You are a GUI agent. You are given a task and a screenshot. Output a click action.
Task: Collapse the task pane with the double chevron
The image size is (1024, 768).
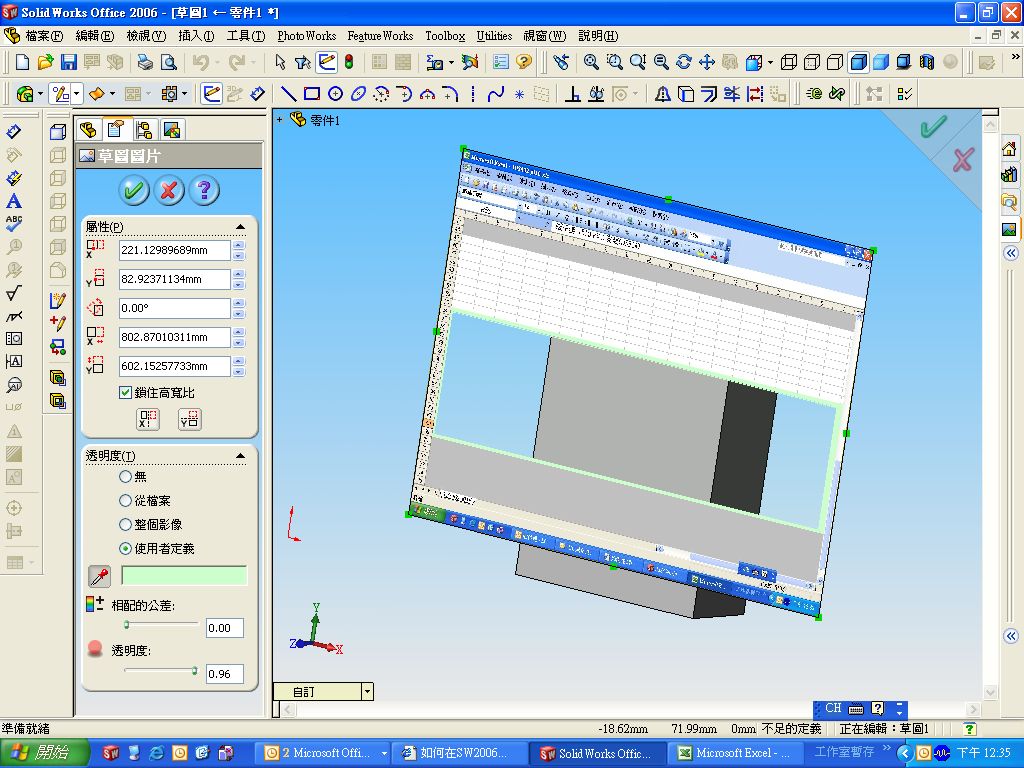1010,253
